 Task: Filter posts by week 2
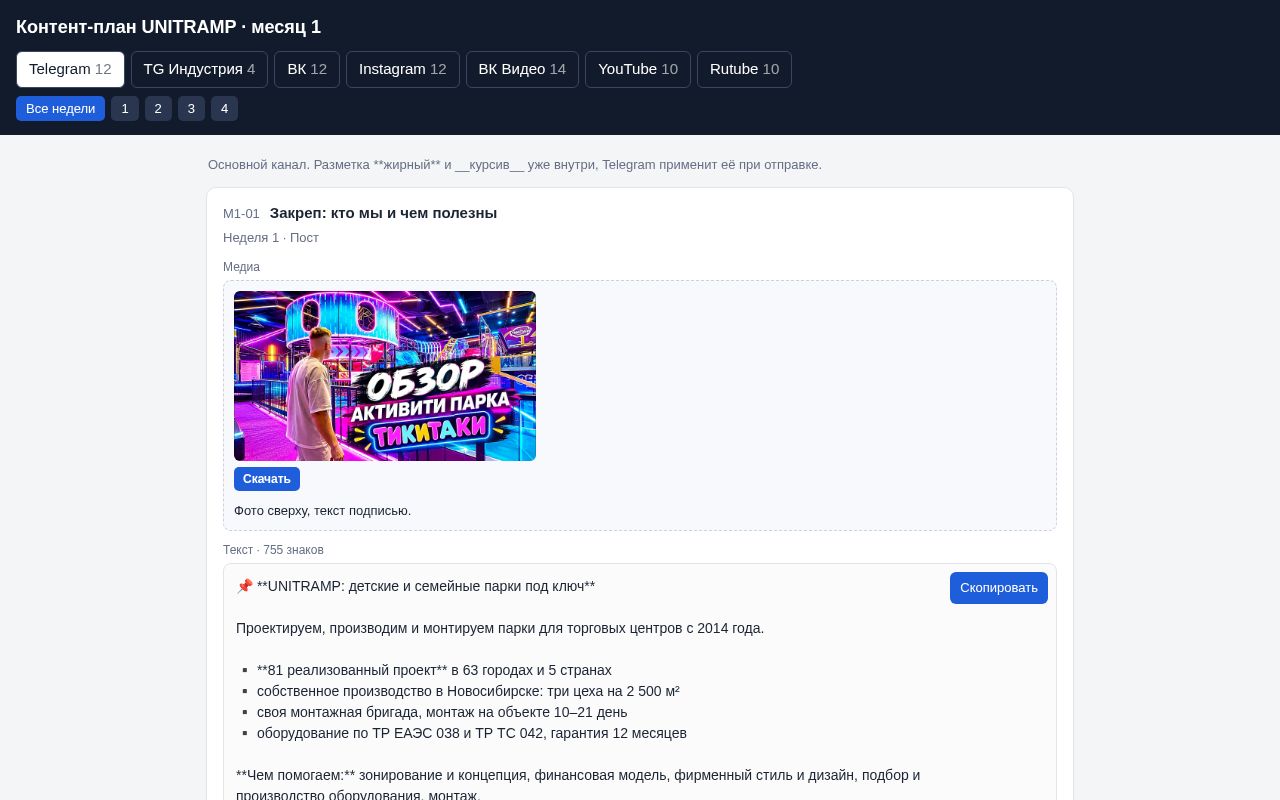158,108
